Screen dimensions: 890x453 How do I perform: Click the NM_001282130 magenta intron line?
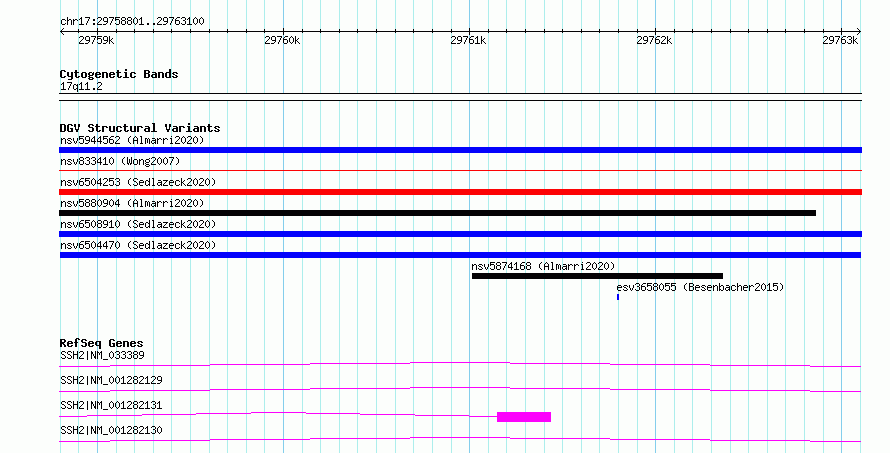460,439
